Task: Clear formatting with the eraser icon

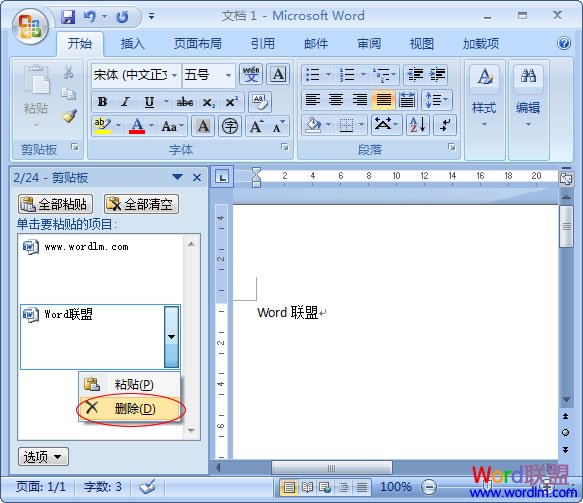Action: click(260, 102)
